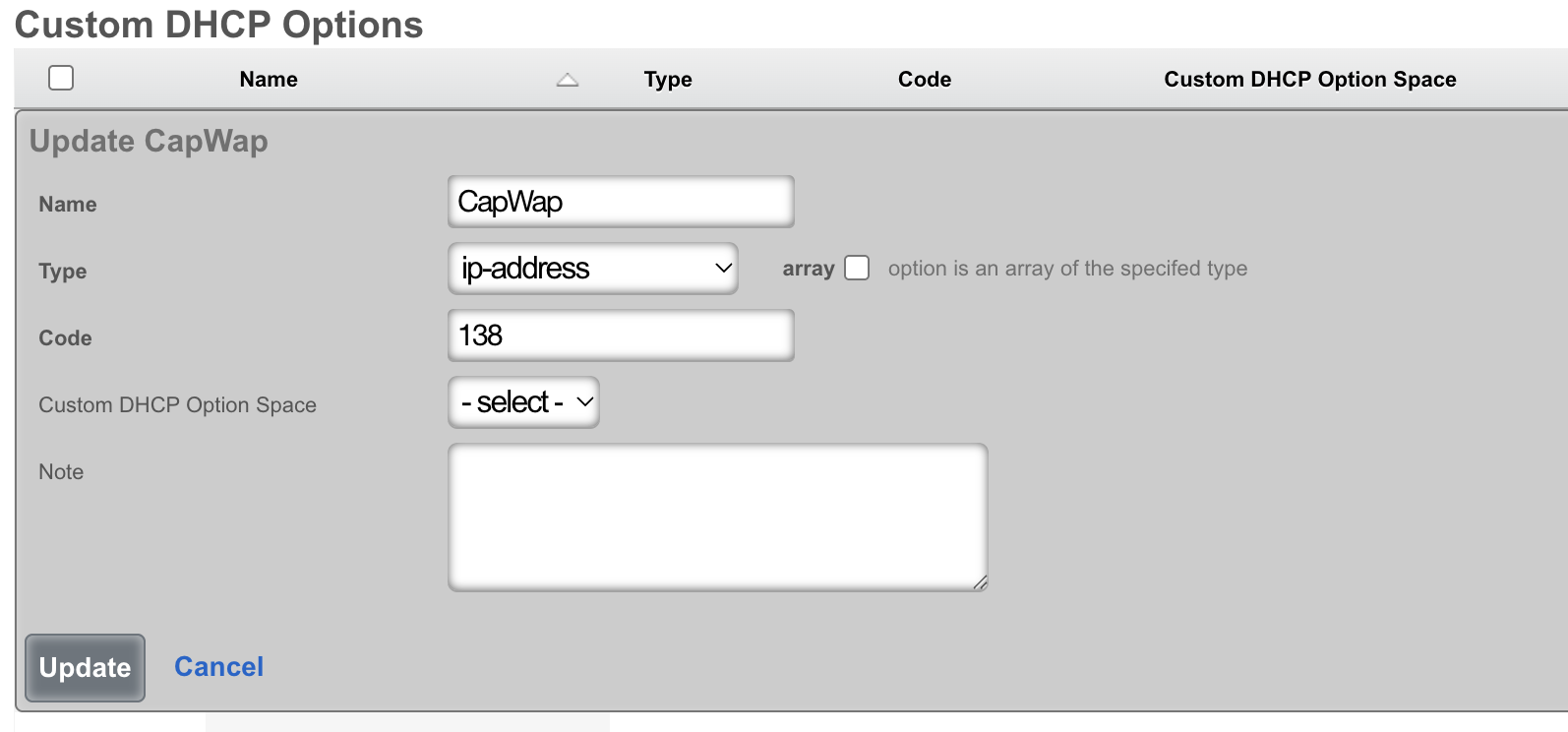The width and height of the screenshot is (1568, 732).
Task: Sort by the Name column header
Action: click(267, 80)
